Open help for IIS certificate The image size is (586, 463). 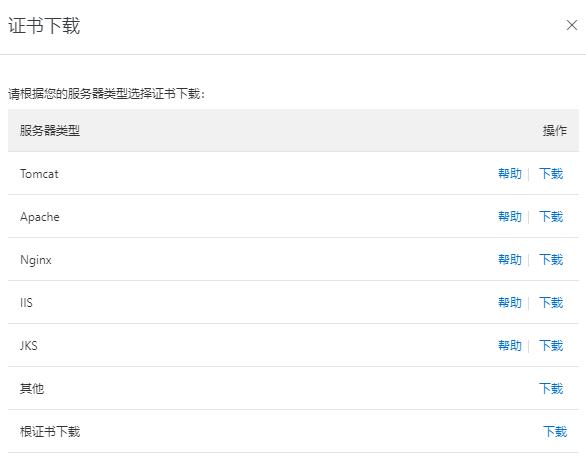[x=509, y=302]
